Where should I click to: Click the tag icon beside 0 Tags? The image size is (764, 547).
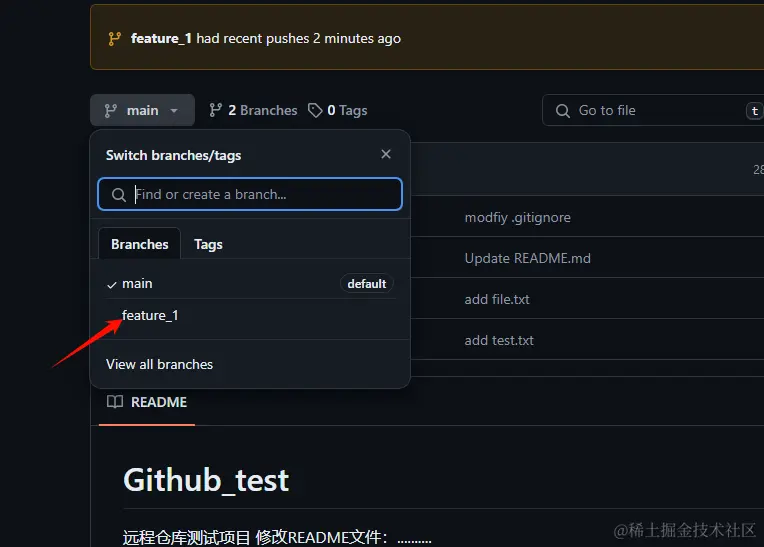(x=315, y=111)
